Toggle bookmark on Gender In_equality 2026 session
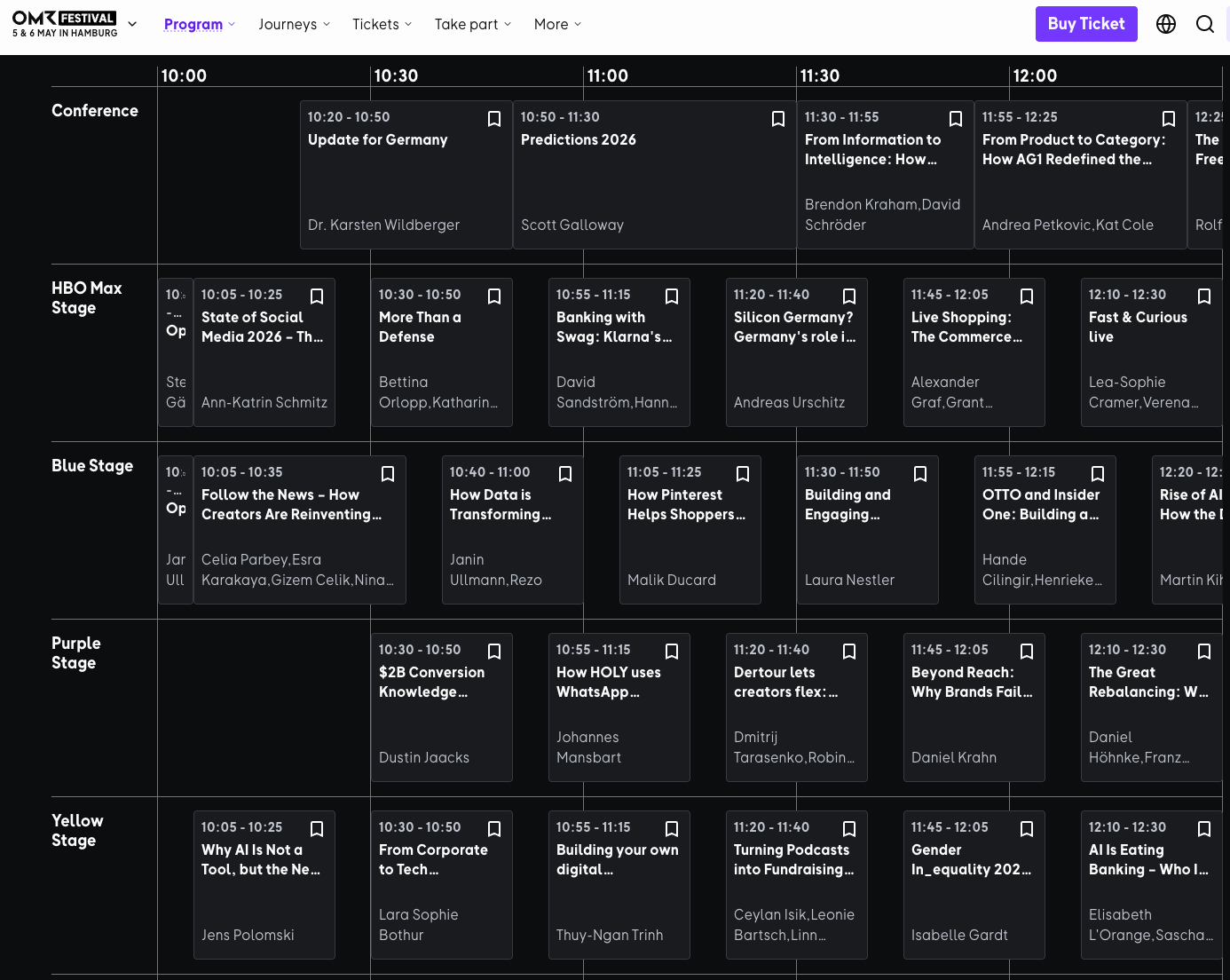The height and width of the screenshot is (980, 1230). [1027, 828]
